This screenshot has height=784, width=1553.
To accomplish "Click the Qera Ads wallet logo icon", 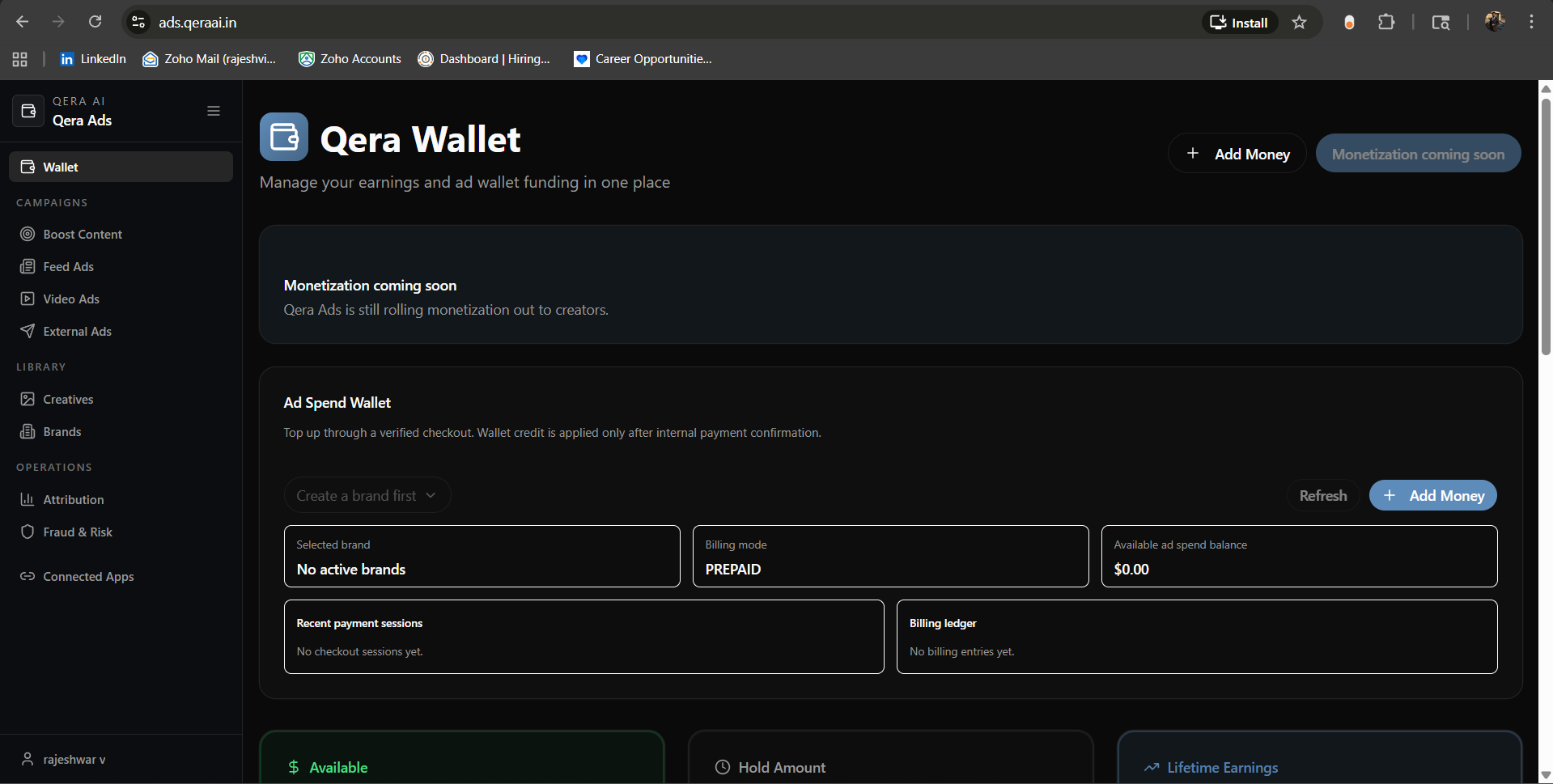I will coord(28,111).
